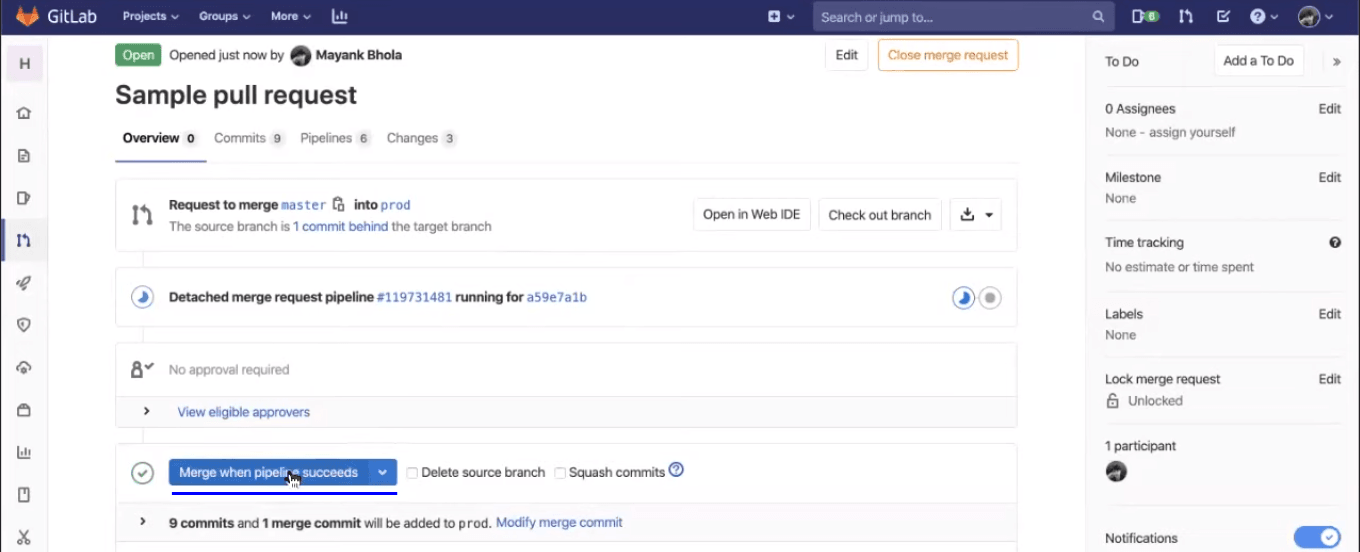This screenshot has height=552, width=1360.
Task: Click Modify merge commit link
Action: (x=559, y=522)
